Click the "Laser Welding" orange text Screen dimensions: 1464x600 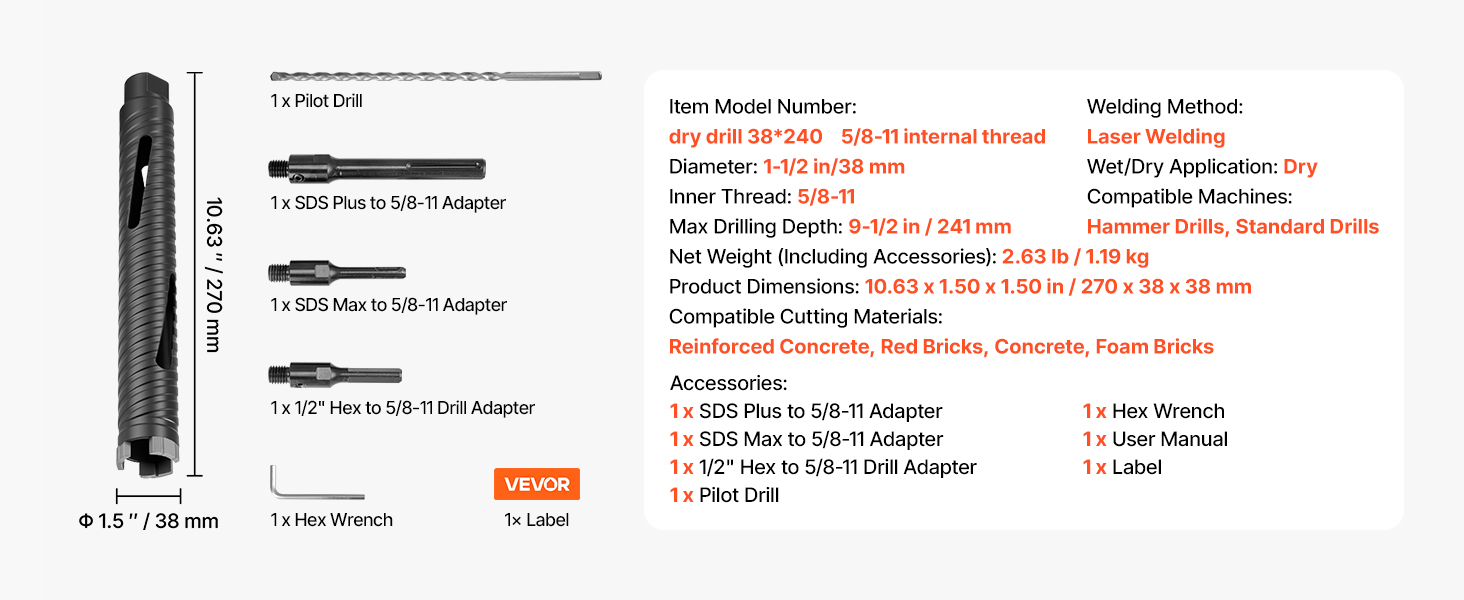(1155, 137)
